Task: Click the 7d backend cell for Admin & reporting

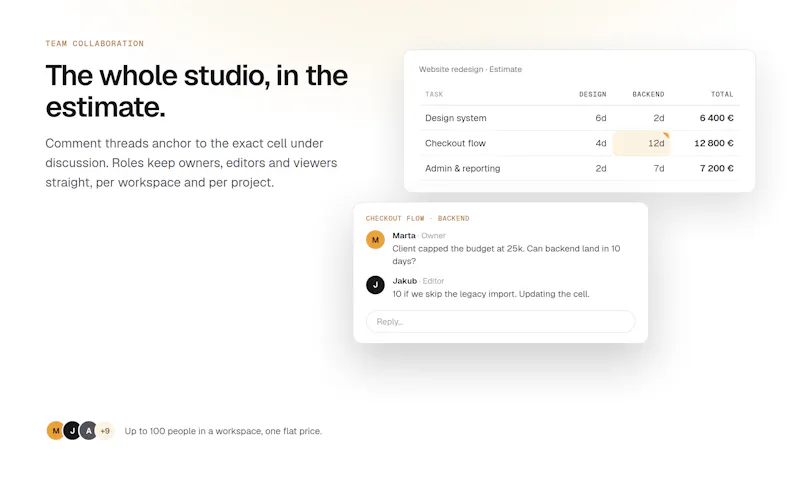Action: tap(659, 168)
